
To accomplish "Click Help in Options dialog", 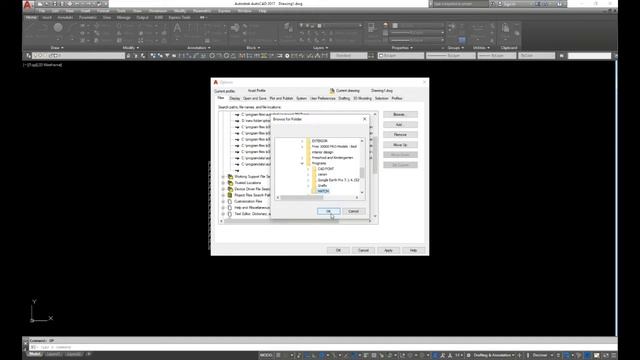I will [413, 250].
